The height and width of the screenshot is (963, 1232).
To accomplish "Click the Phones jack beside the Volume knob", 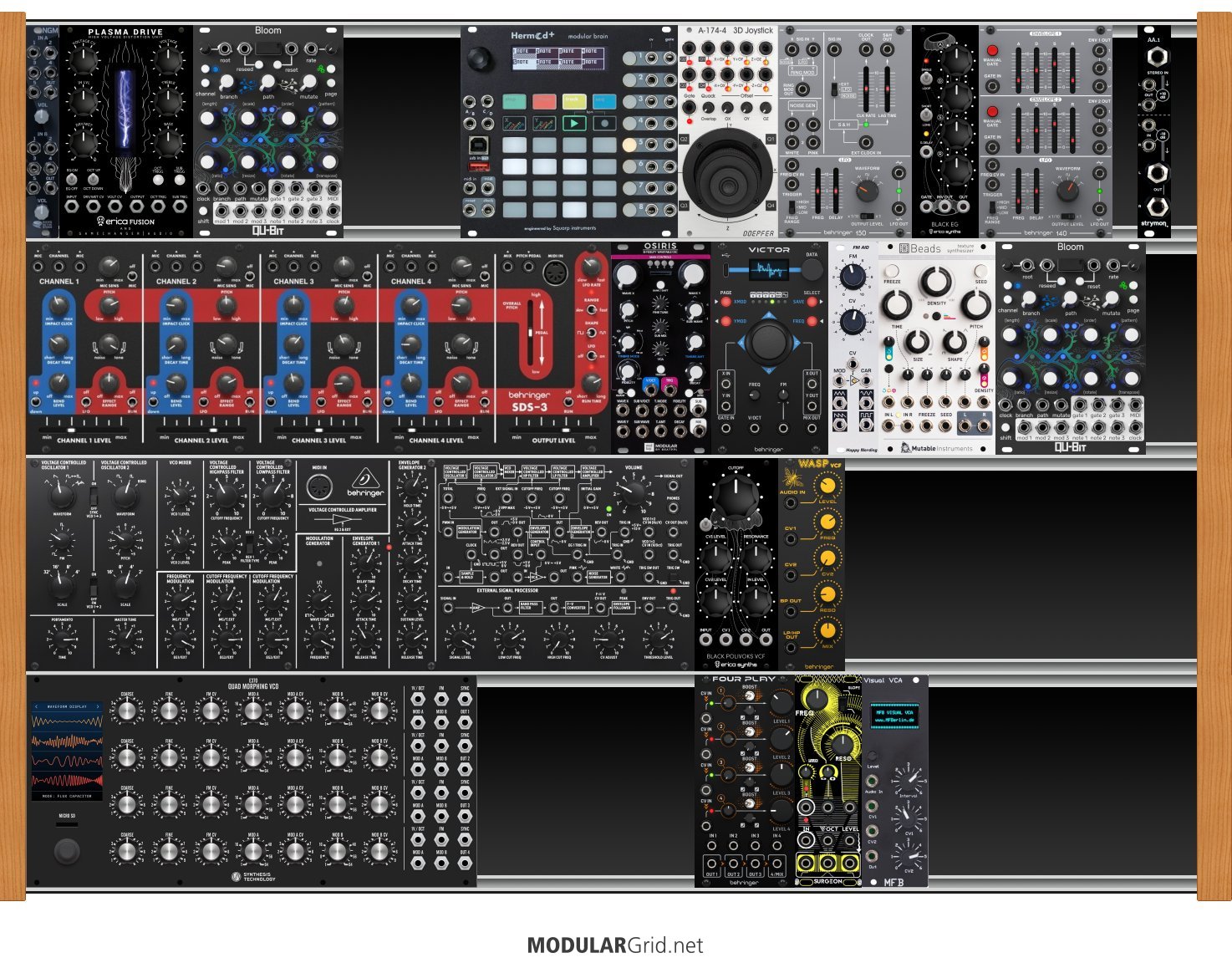I will [x=673, y=507].
